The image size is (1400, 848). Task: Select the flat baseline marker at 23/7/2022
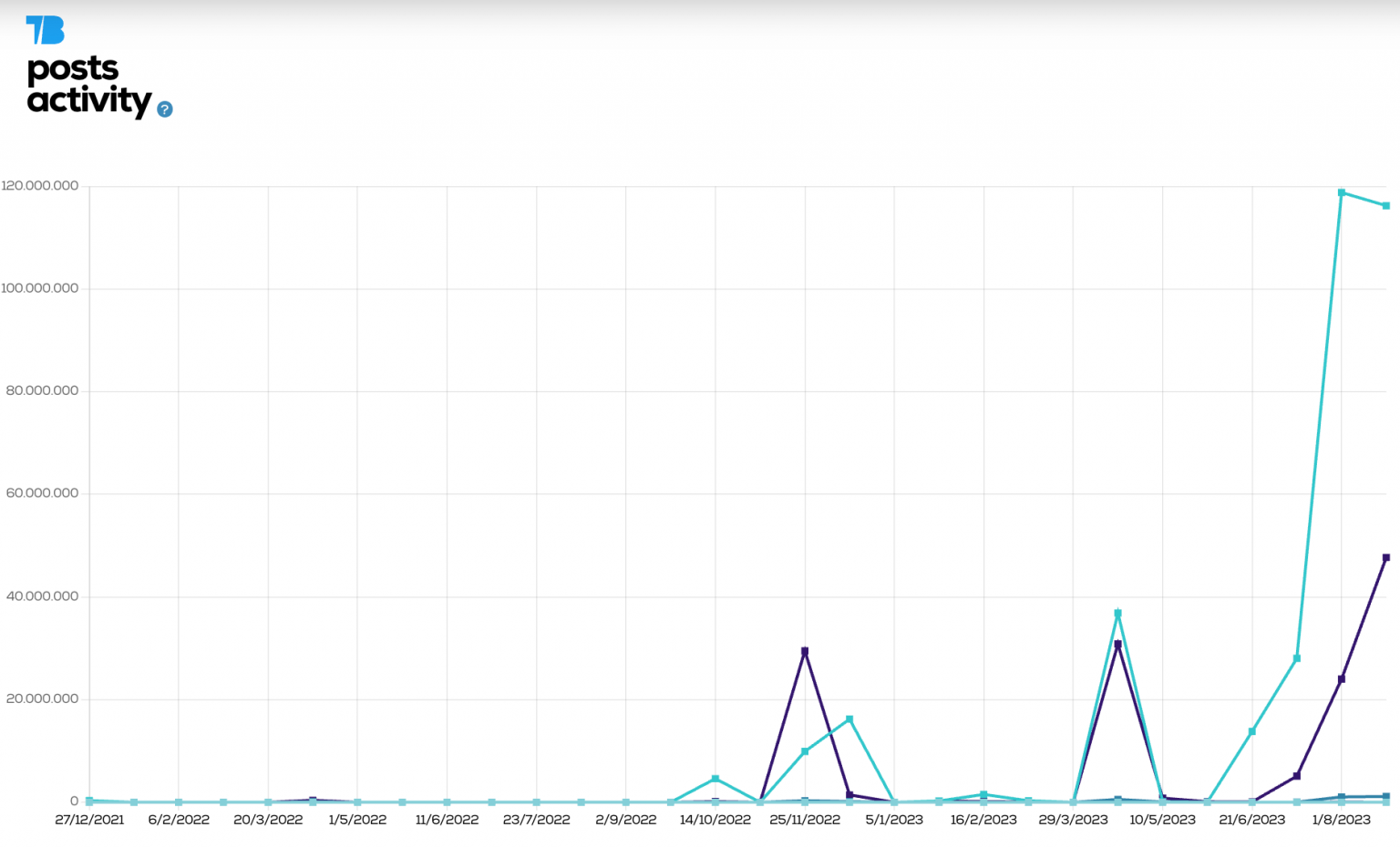(x=536, y=802)
